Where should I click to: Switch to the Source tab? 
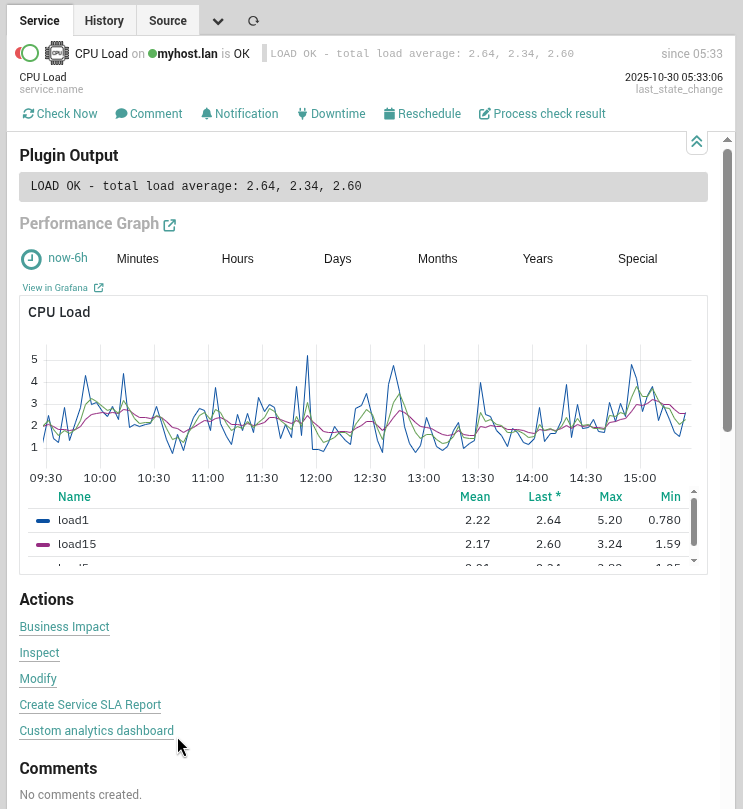[167, 20]
